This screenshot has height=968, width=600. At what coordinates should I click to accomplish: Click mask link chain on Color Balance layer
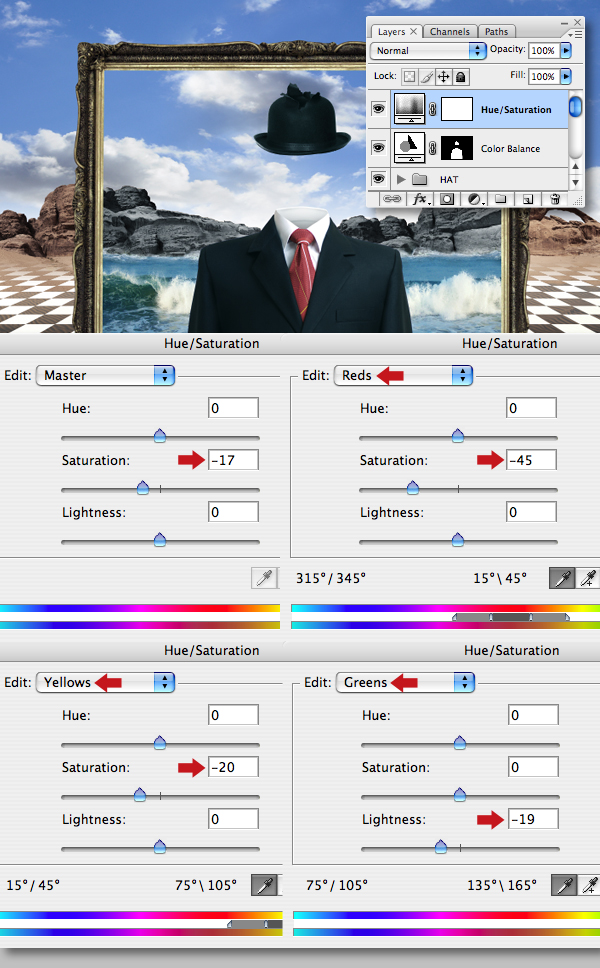pyautogui.click(x=433, y=148)
